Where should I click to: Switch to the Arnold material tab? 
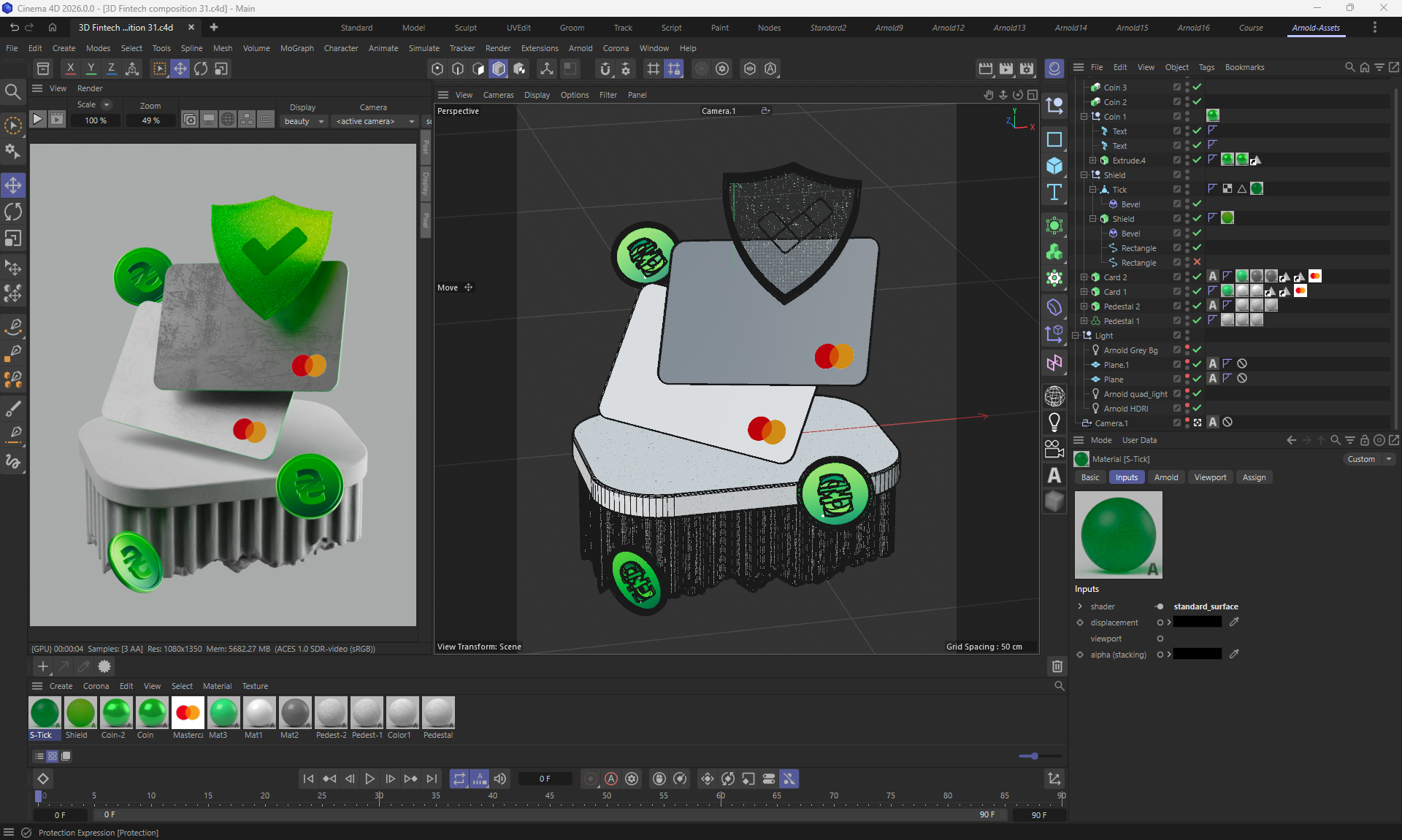pyautogui.click(x=1165, y=477)
